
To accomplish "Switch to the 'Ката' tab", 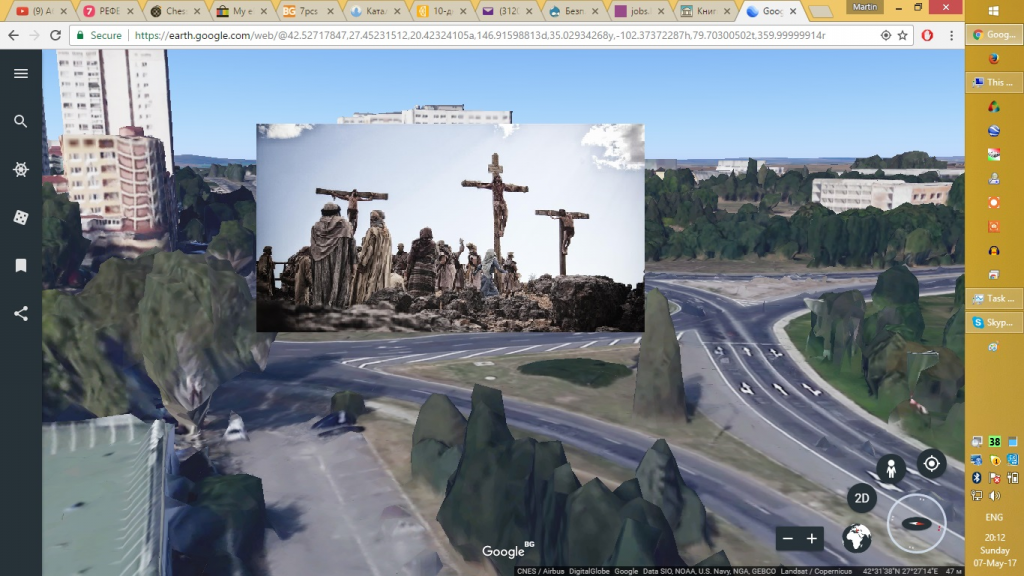I will point(374,11).
